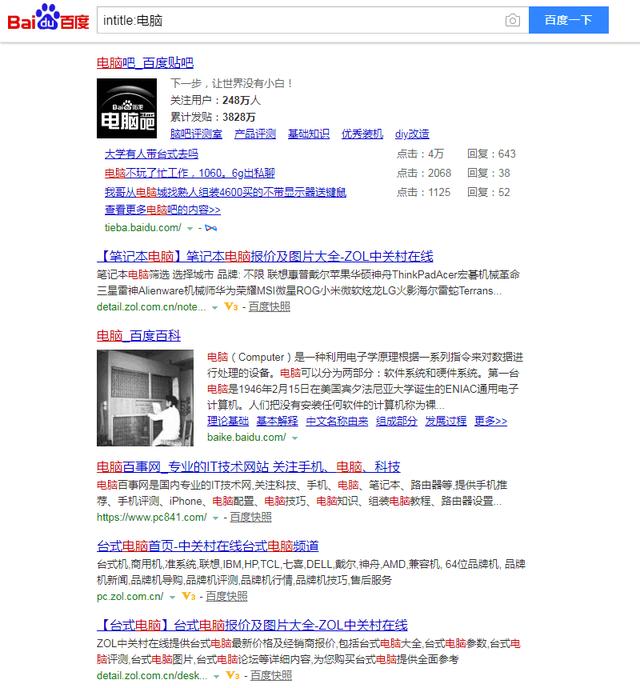Viewport: 640px width, 688px height.
Task: Open 百度快照 for the detail.zol.com.cn/note result
Action: pos(269,307)
